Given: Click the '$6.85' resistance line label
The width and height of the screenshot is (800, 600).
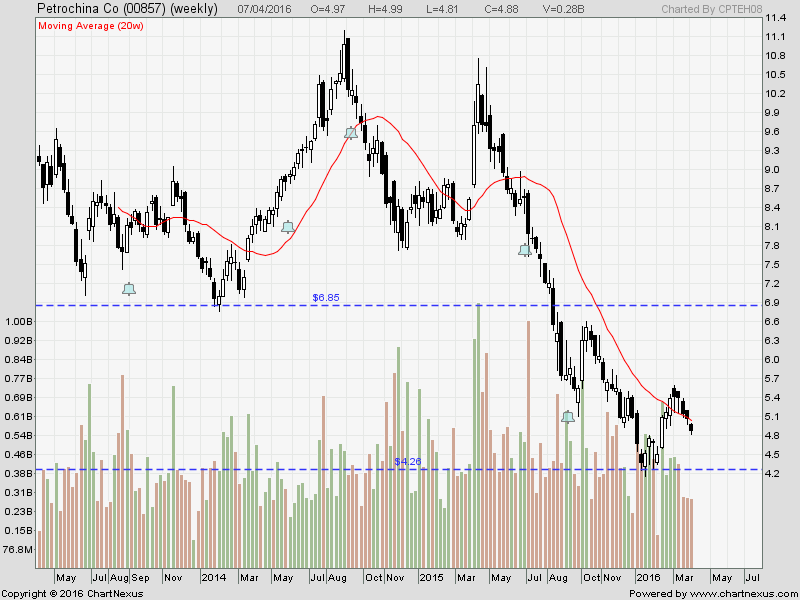Looking at the screenshot, I should pyautogui.click(x=326, y=297).
